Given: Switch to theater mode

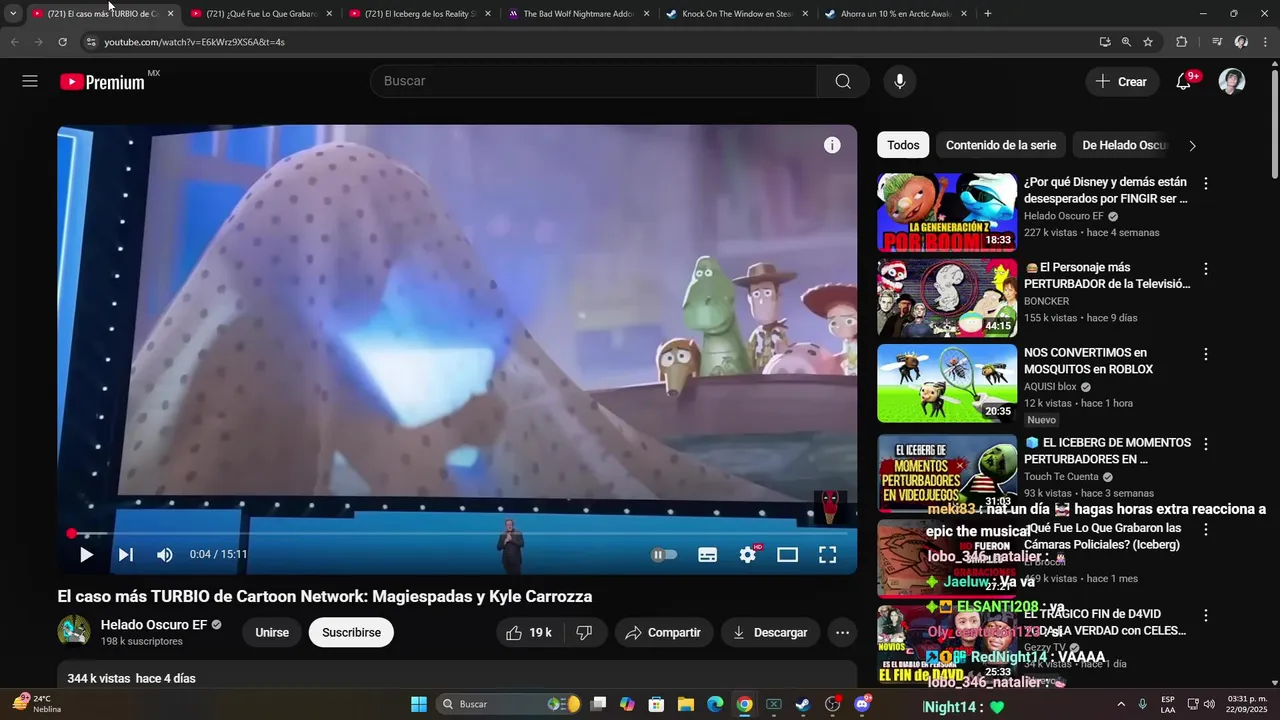Looking at the screenshot, I should coord(788,554).
